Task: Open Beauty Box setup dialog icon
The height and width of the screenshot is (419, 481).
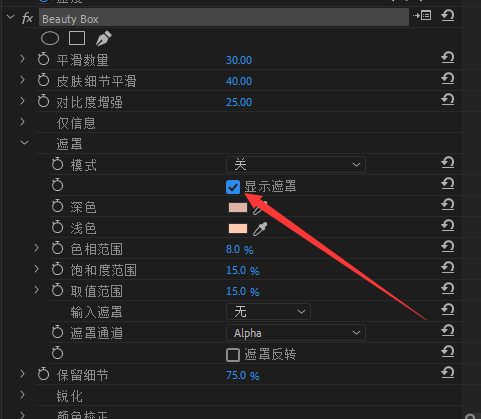Action: pos(422,16)
